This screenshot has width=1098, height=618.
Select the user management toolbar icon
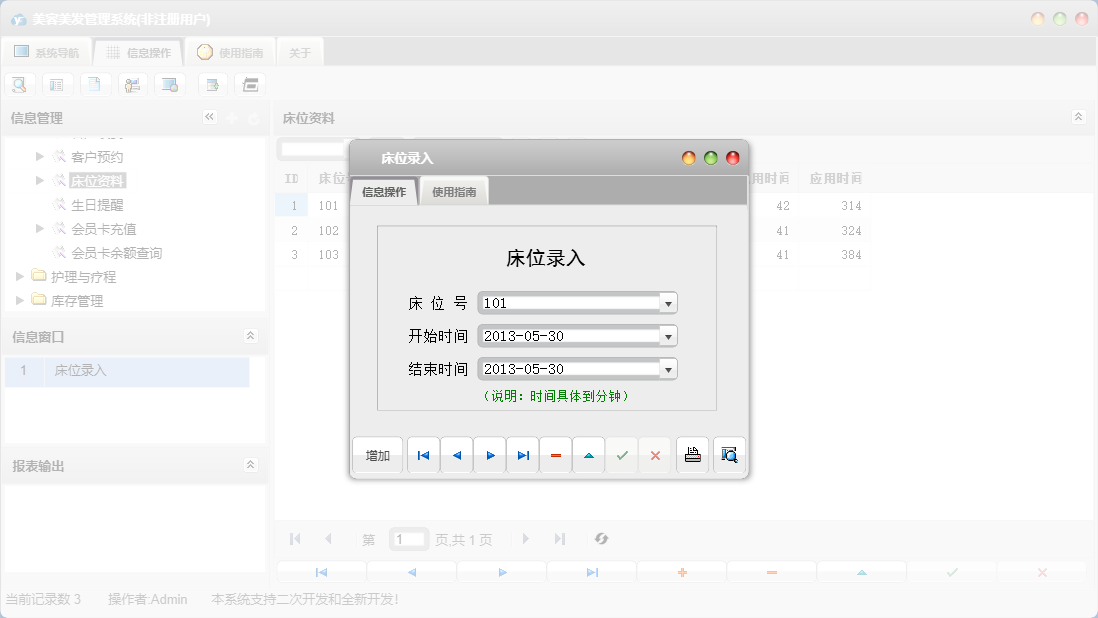pyautogui.click(x=133, y=84)
